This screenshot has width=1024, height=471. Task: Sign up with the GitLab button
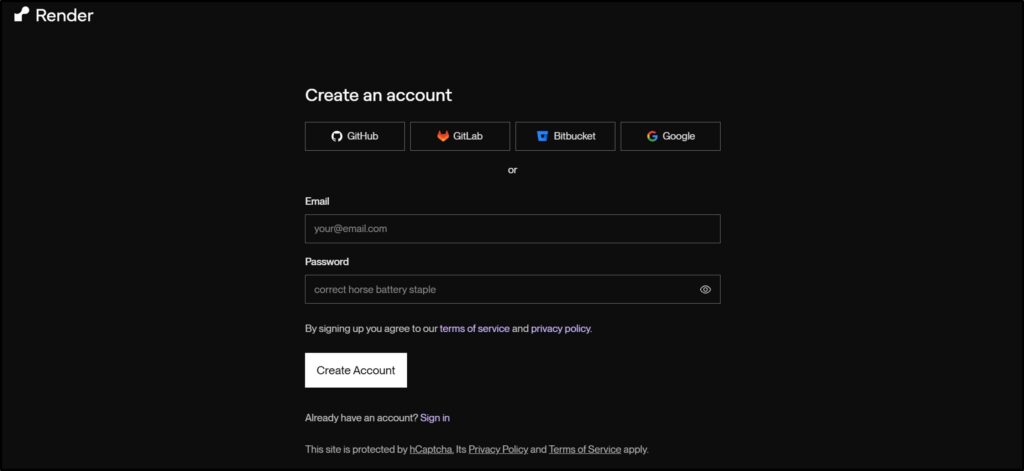tap(460, 137)
